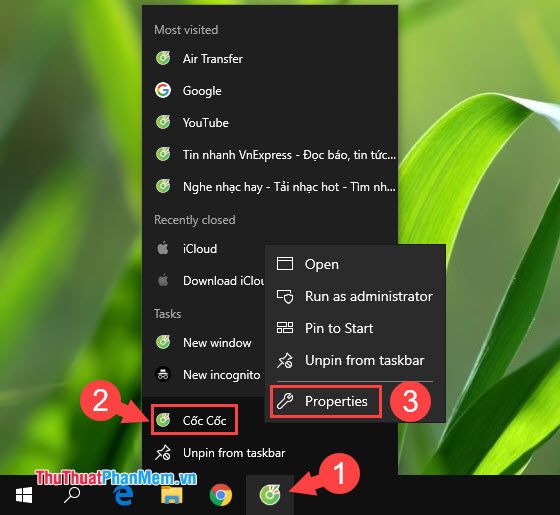This screenshot has width=560, height=515.
Task: Click the Windows Start button
Action: [24, 495]
